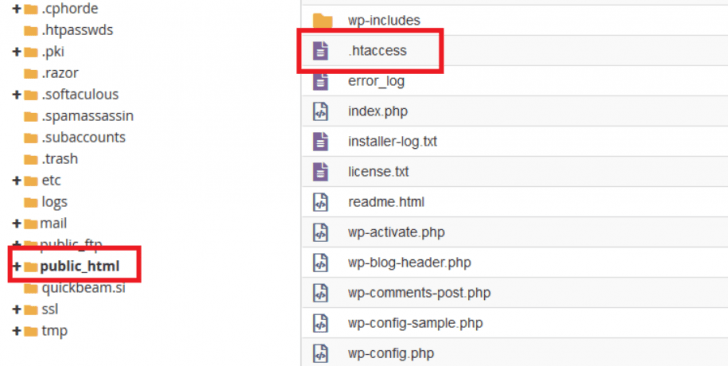Click the error_log file icon
The image size is (728, 366).
coord(320,81)
